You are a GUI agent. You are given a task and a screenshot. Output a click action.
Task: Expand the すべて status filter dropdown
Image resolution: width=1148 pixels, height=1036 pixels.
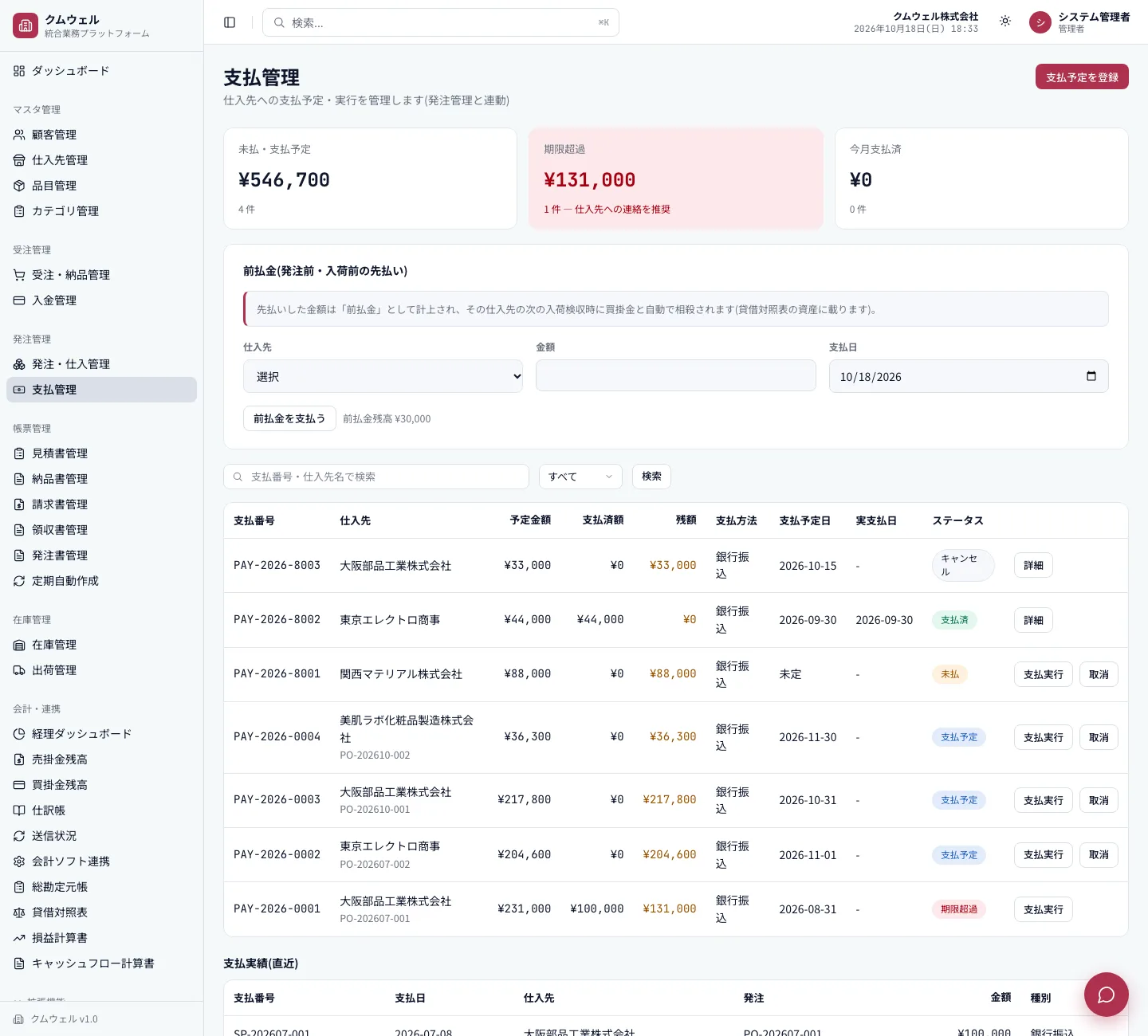[x=580, y=477]
